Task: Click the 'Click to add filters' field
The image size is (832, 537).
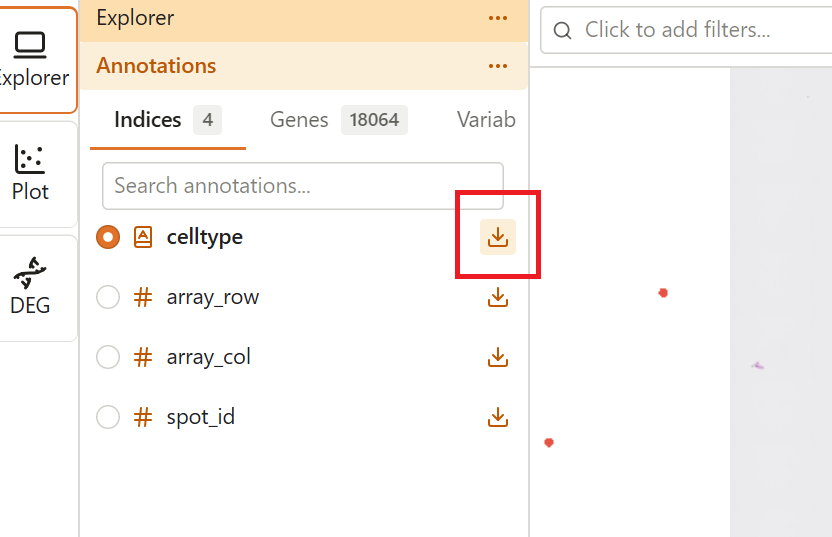Action: tap(686, 30)
